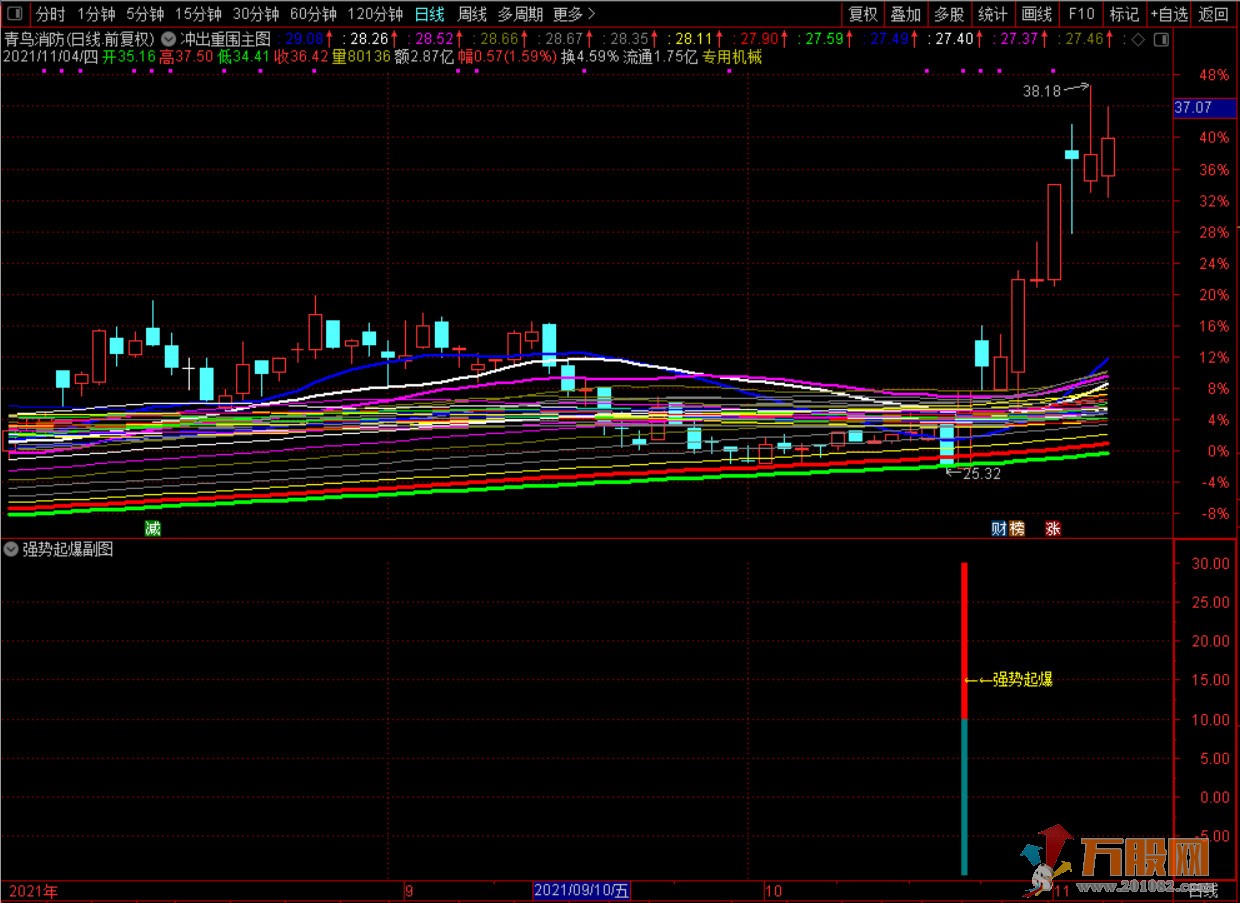Toggle the panel icon beside the diamond
The height and width of the screenshot is (903, 1240).
(x=1160, y=39)
